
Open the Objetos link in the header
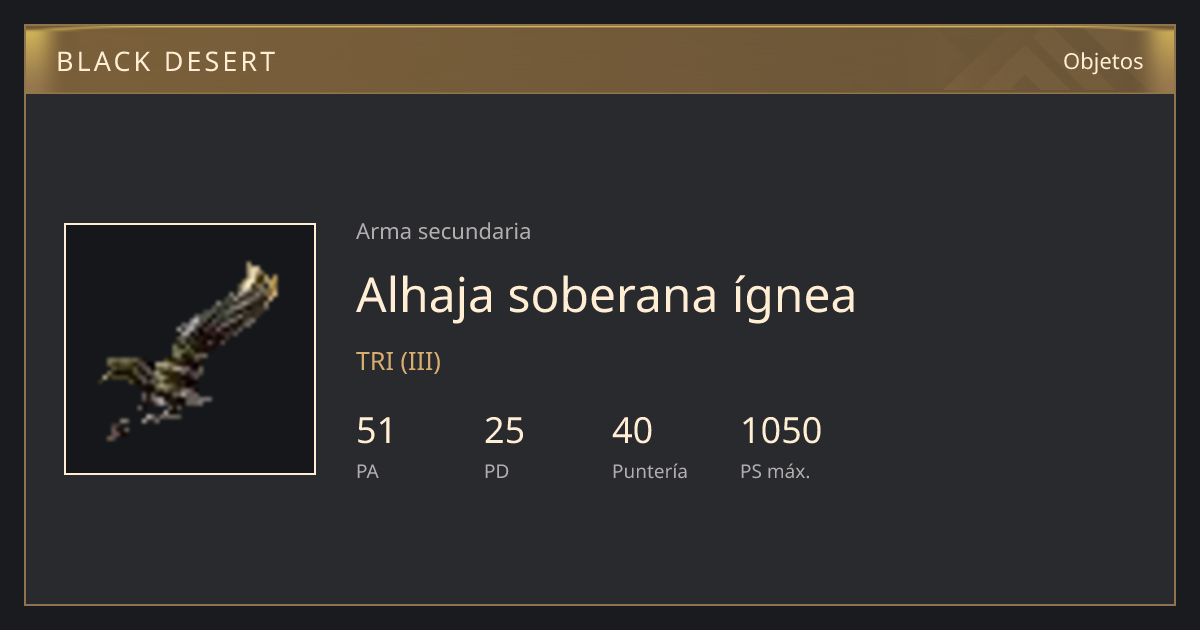[x=1103, y=61]
